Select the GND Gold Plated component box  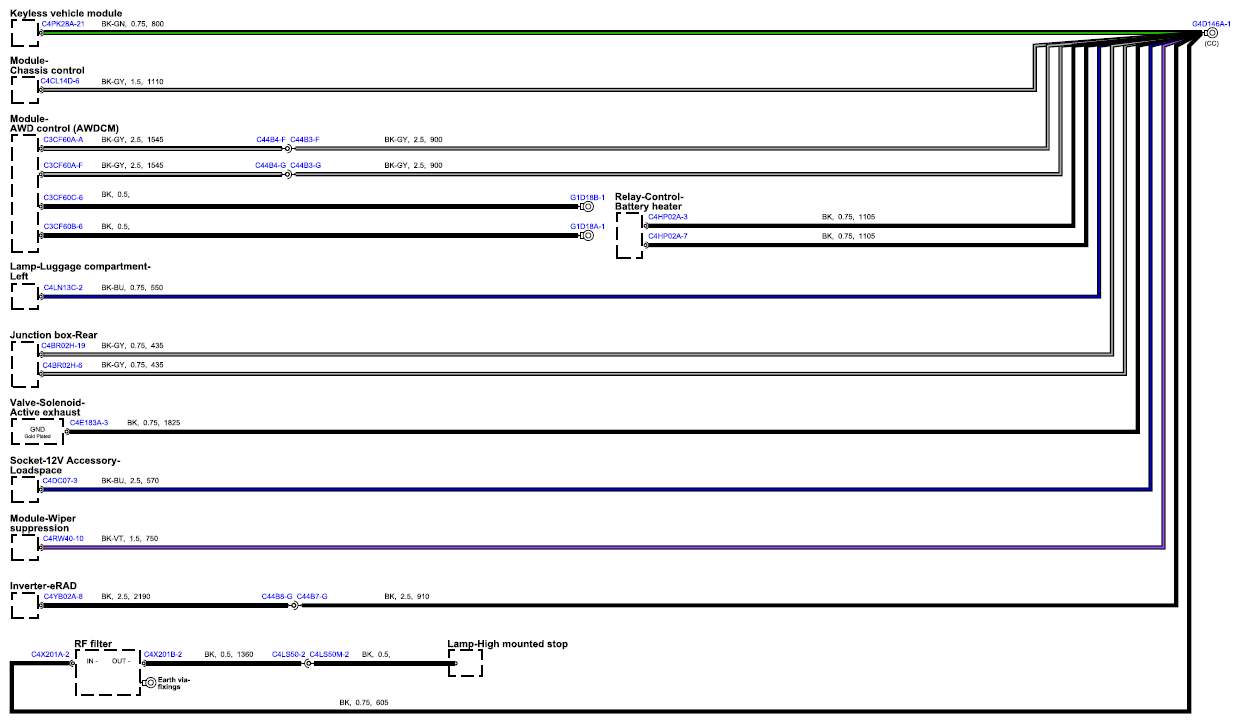point(37,432)
